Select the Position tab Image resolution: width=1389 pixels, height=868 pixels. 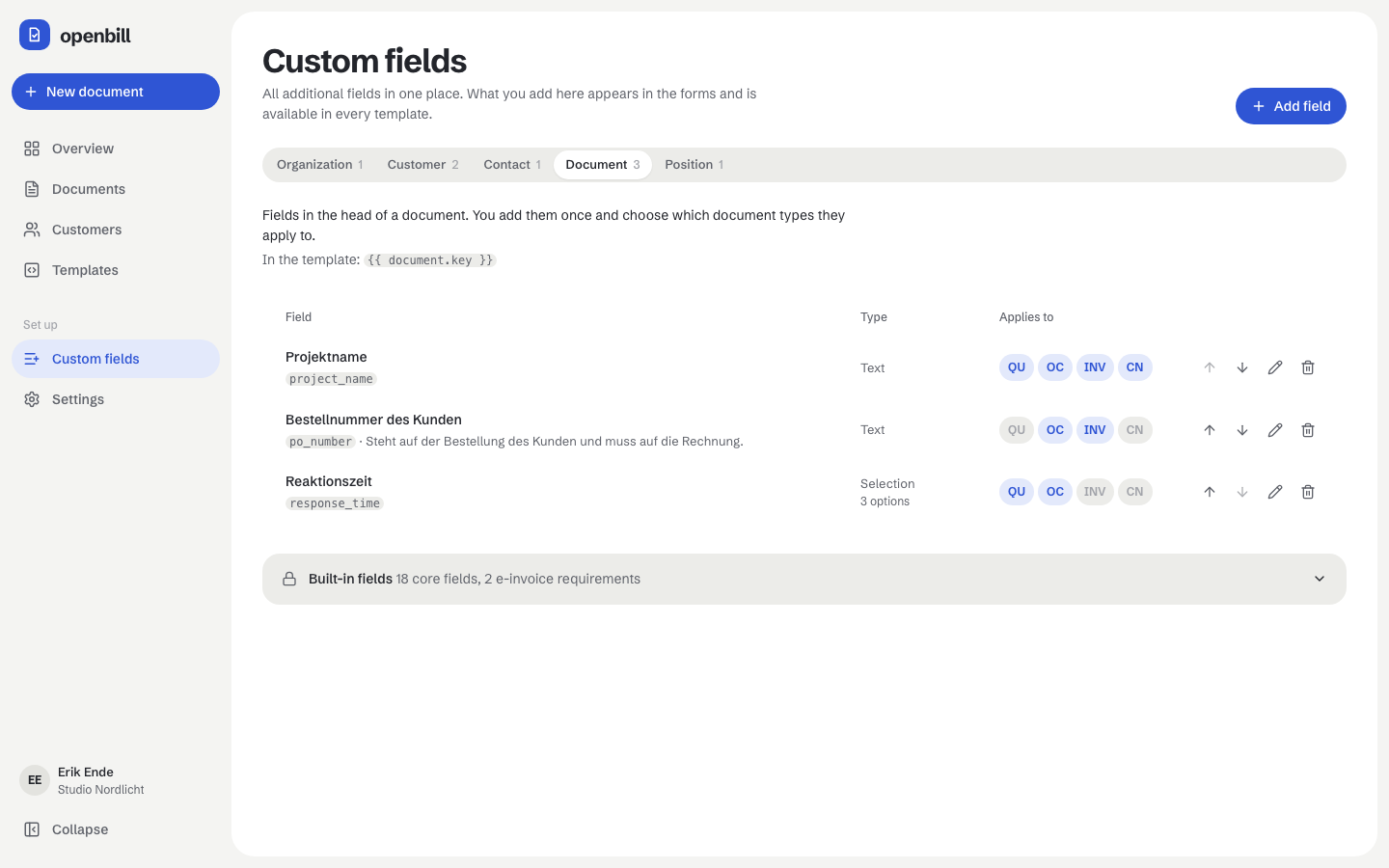coord(694,165)
